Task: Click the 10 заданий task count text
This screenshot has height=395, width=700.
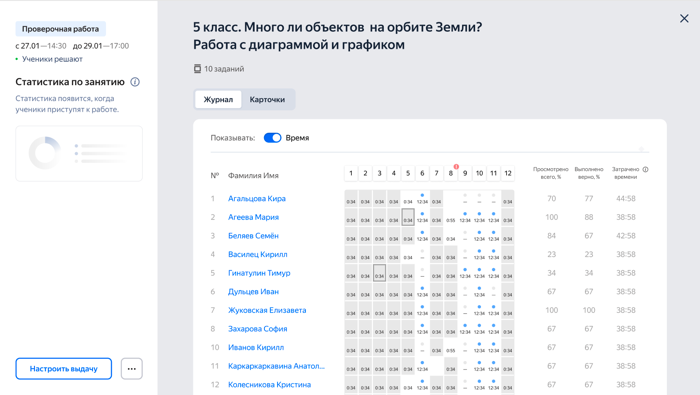Action: tap(224, 69)
